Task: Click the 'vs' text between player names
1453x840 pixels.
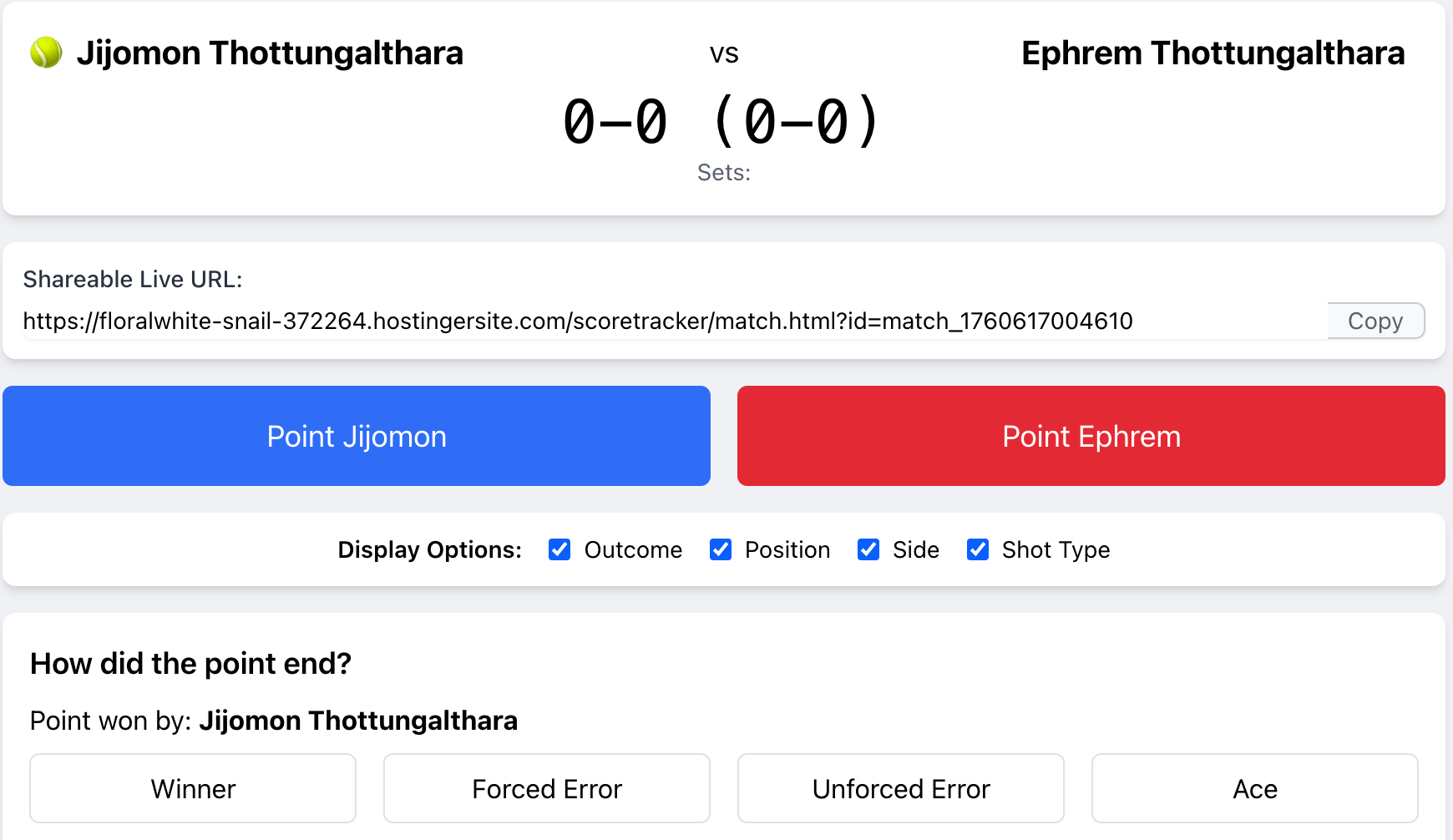Action: point(724,53)
